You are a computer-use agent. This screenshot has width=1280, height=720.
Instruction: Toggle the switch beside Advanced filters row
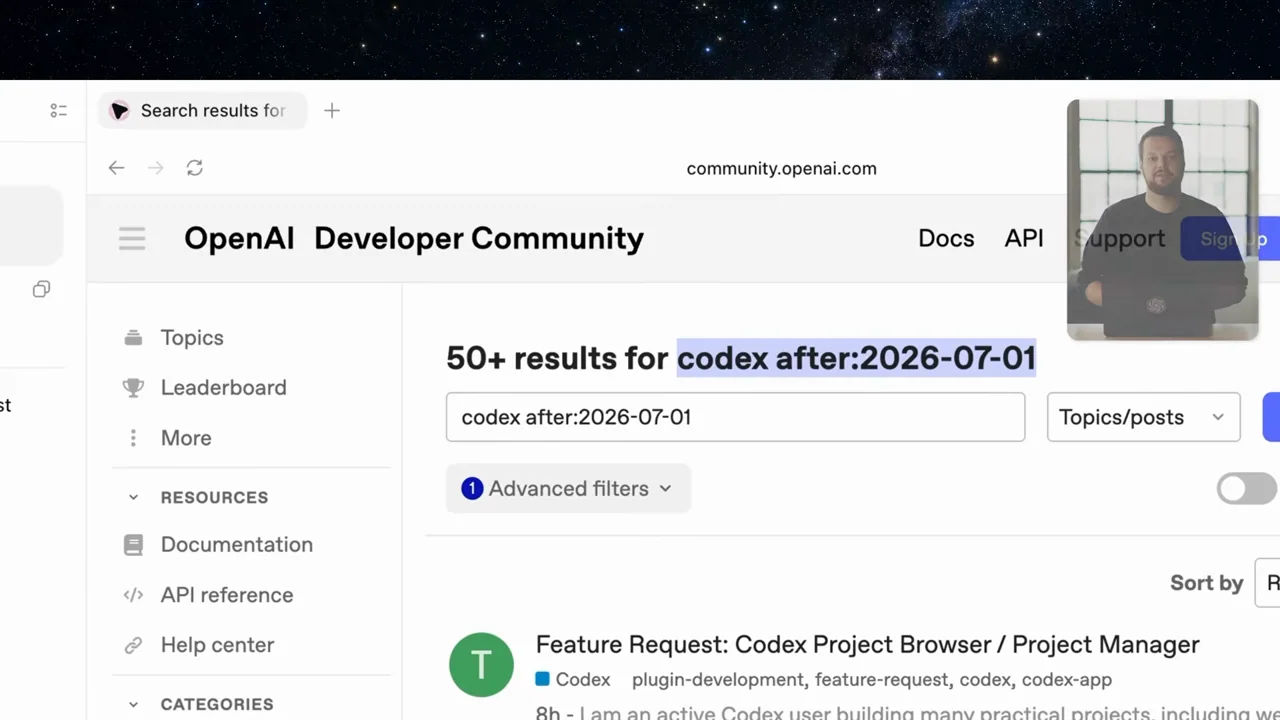[x=1246, y=488]
